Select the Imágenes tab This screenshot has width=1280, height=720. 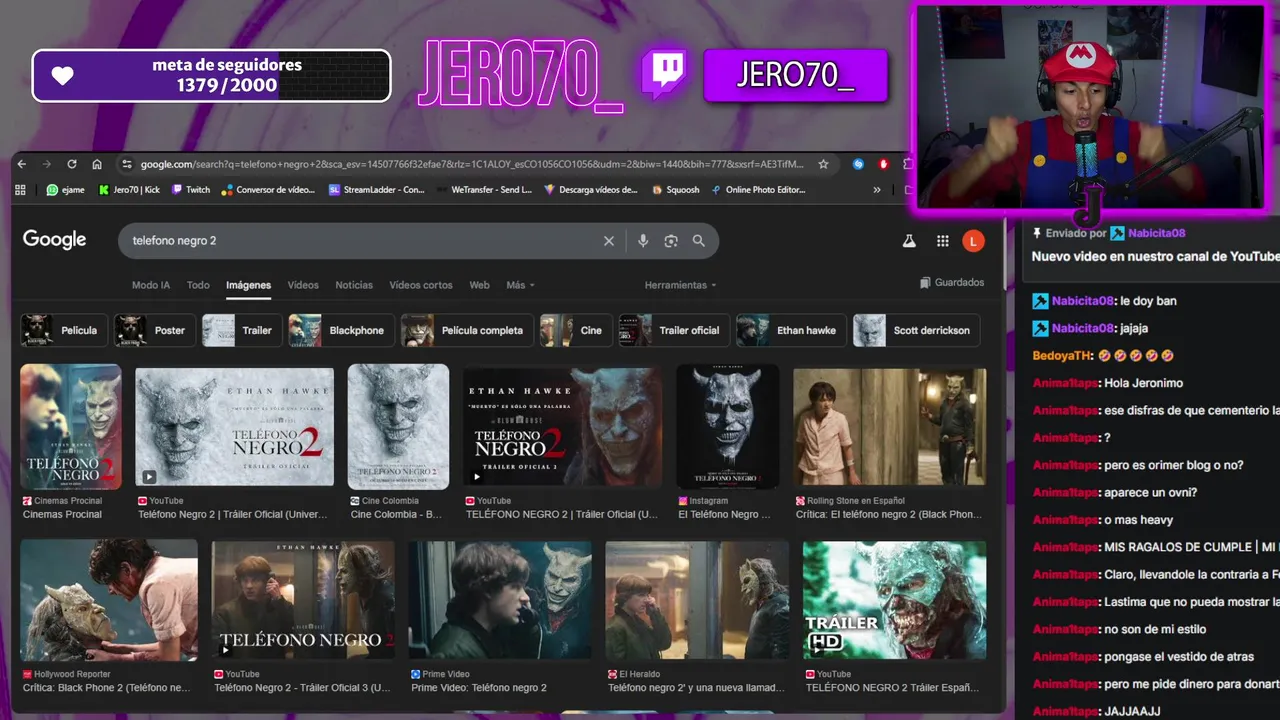tap(248, 285)
